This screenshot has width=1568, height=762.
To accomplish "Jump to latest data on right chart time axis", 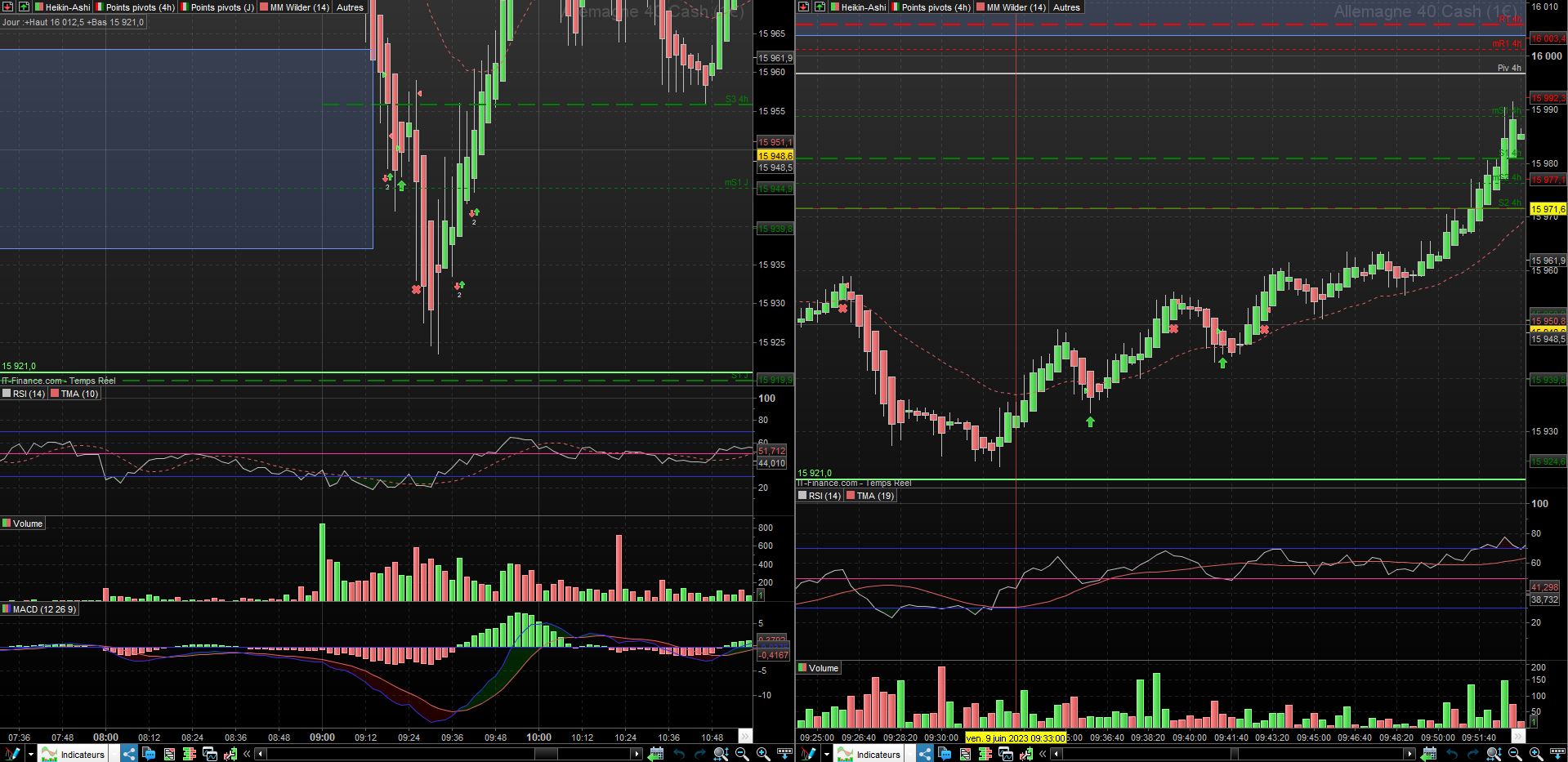I will click(1518, 737).
